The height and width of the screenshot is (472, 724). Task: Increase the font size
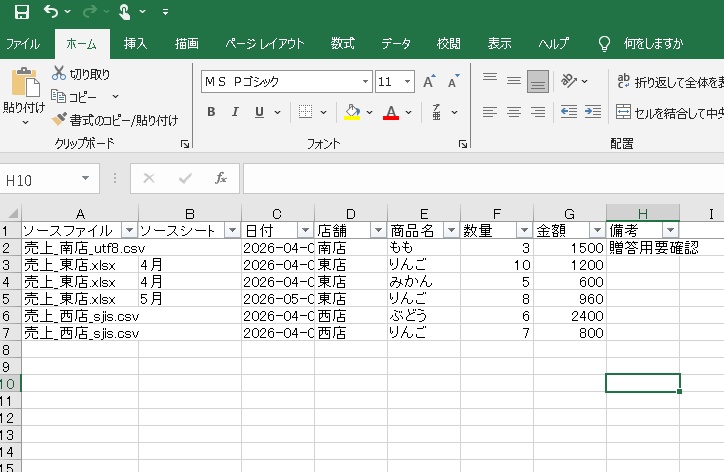429,82
